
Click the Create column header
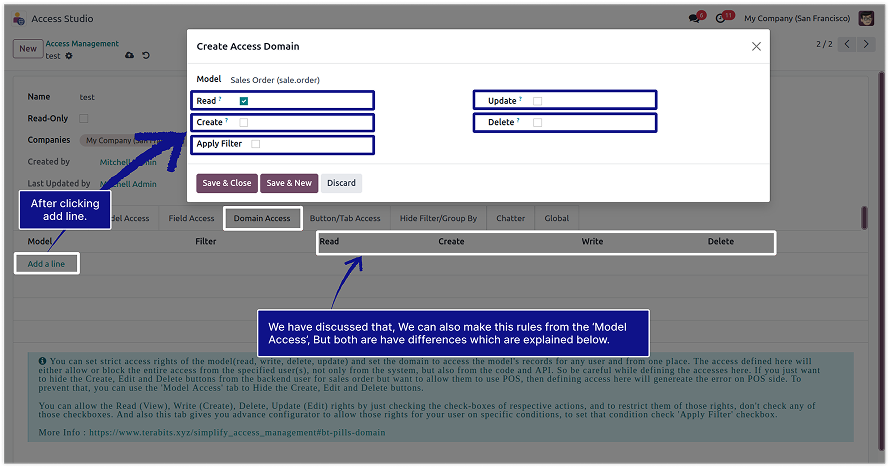pos(451,241)
